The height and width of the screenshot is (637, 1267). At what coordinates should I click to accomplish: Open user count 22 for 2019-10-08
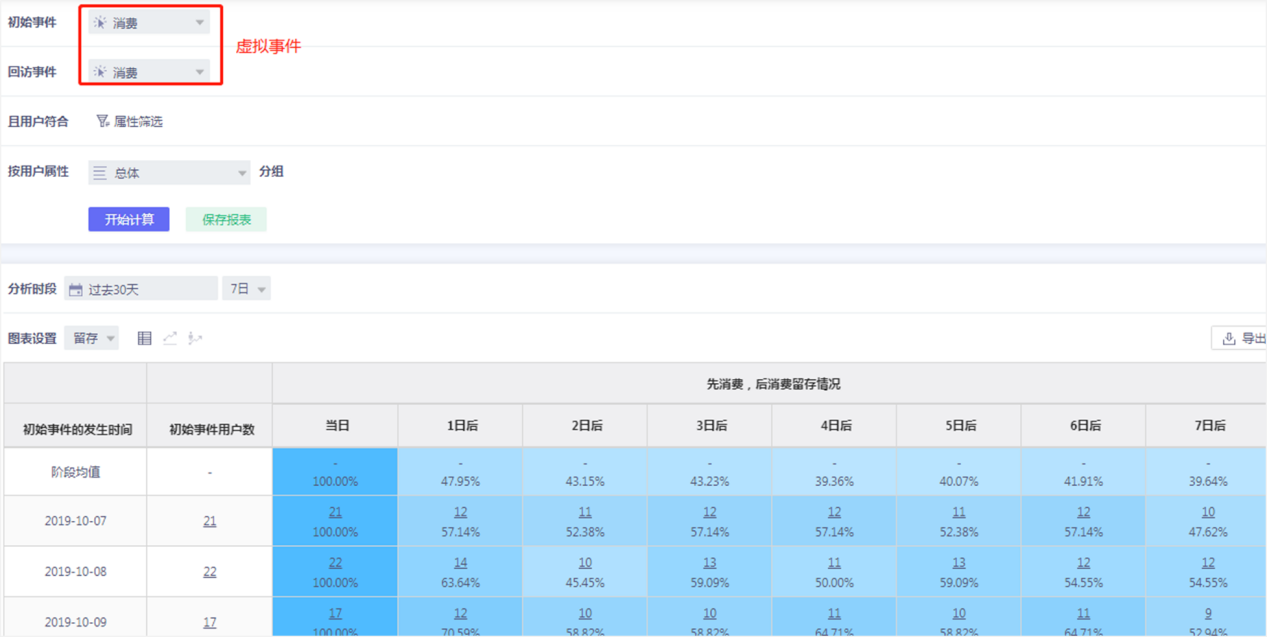[x=209, y=572]
